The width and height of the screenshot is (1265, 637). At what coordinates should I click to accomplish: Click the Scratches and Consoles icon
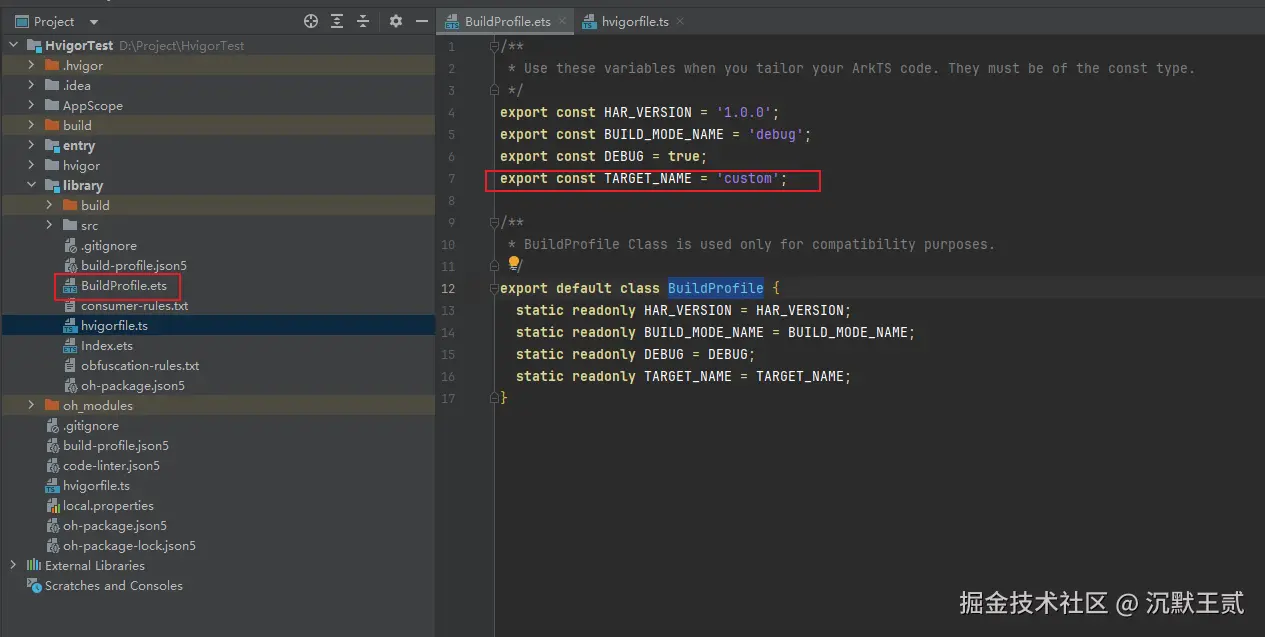click(x=34, y=585)
